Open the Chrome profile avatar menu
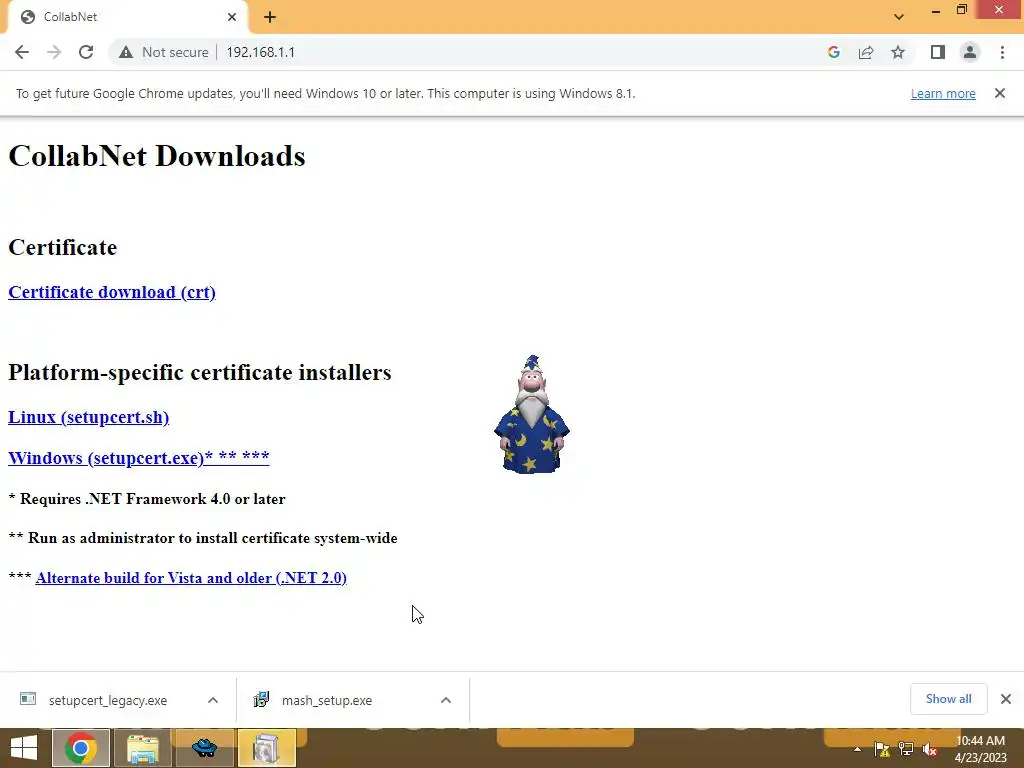The image size is (1024, 768). tap(970, 52)
